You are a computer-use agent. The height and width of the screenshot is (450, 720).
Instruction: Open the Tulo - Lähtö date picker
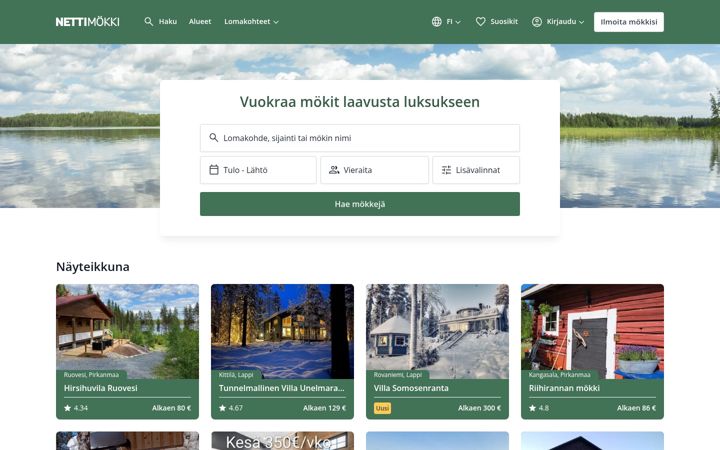[258, 170]
